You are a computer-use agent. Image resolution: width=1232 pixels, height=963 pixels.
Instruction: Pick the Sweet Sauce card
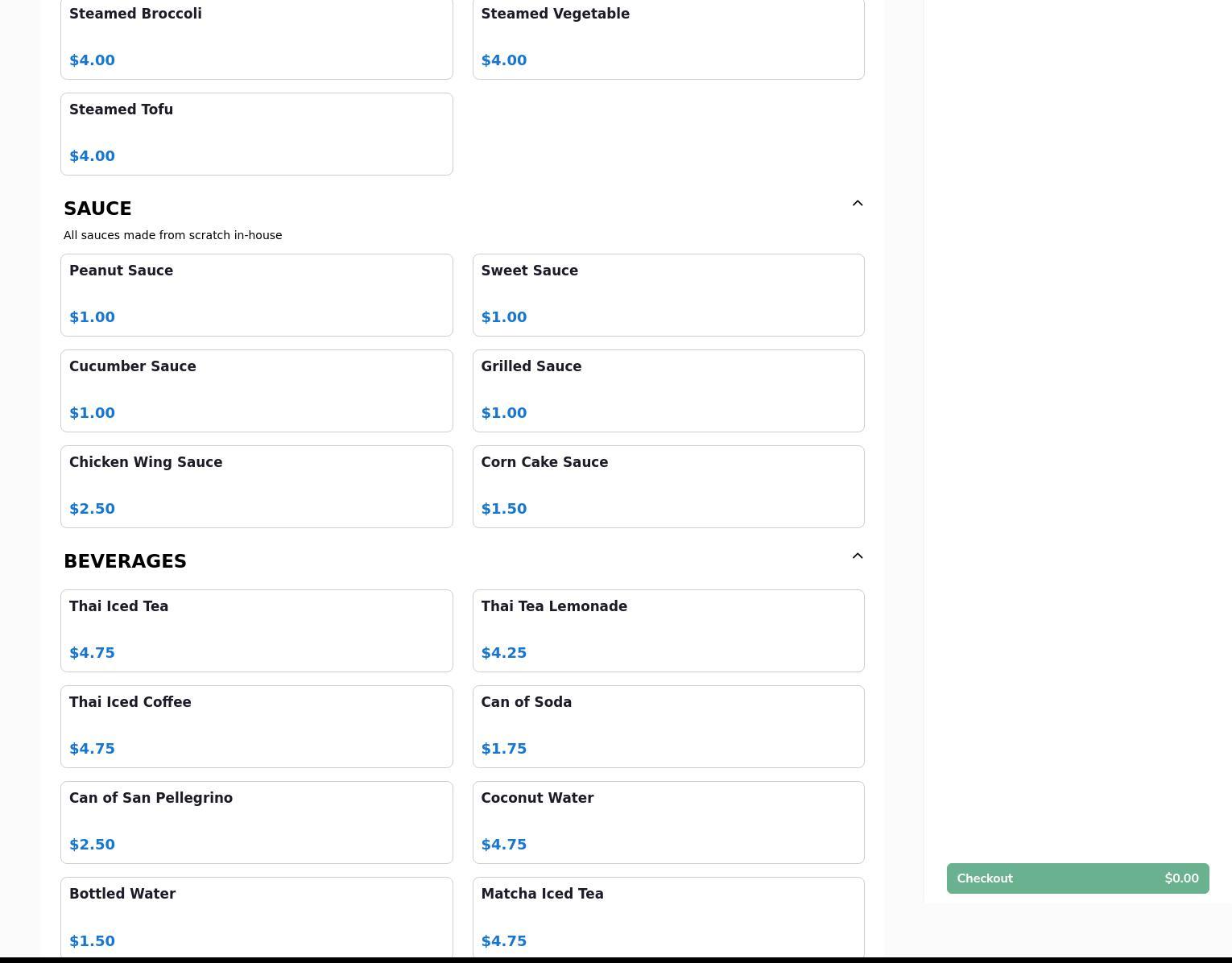668,295
